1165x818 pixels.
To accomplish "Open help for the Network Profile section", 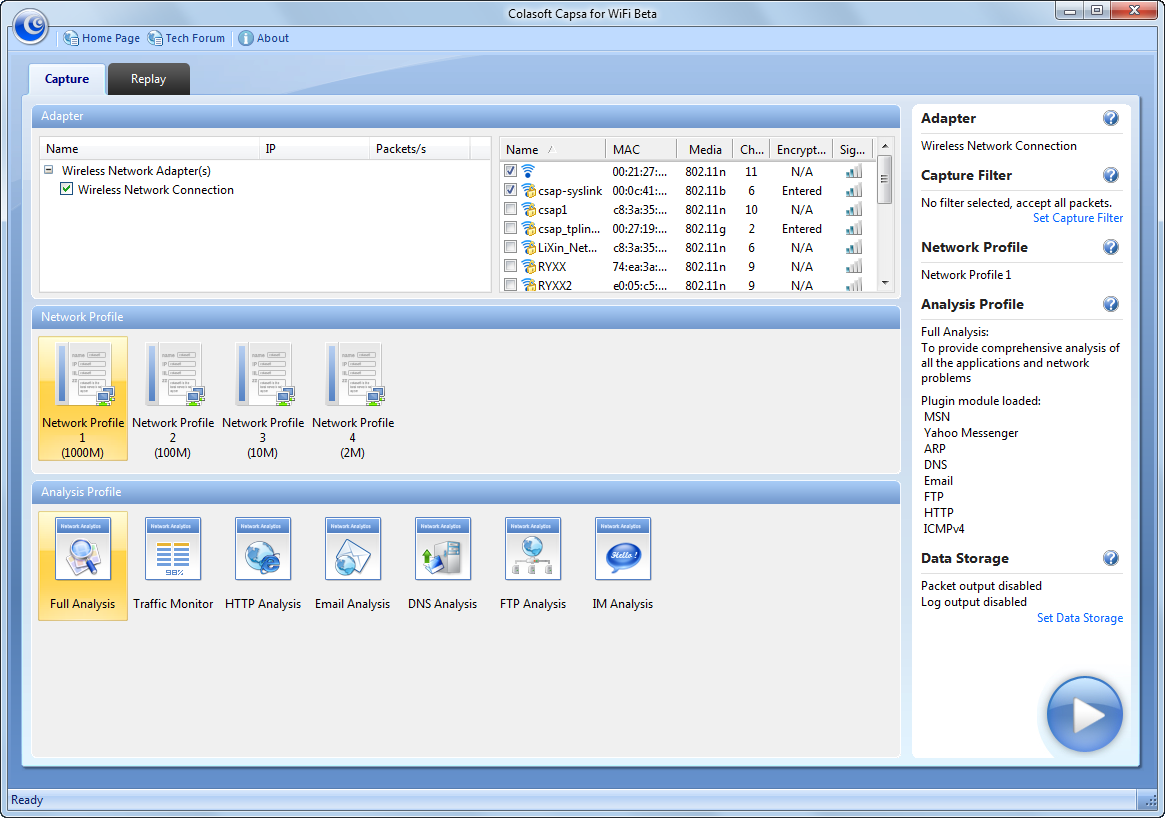I will pyautogui.click(x=1111, y=247).
